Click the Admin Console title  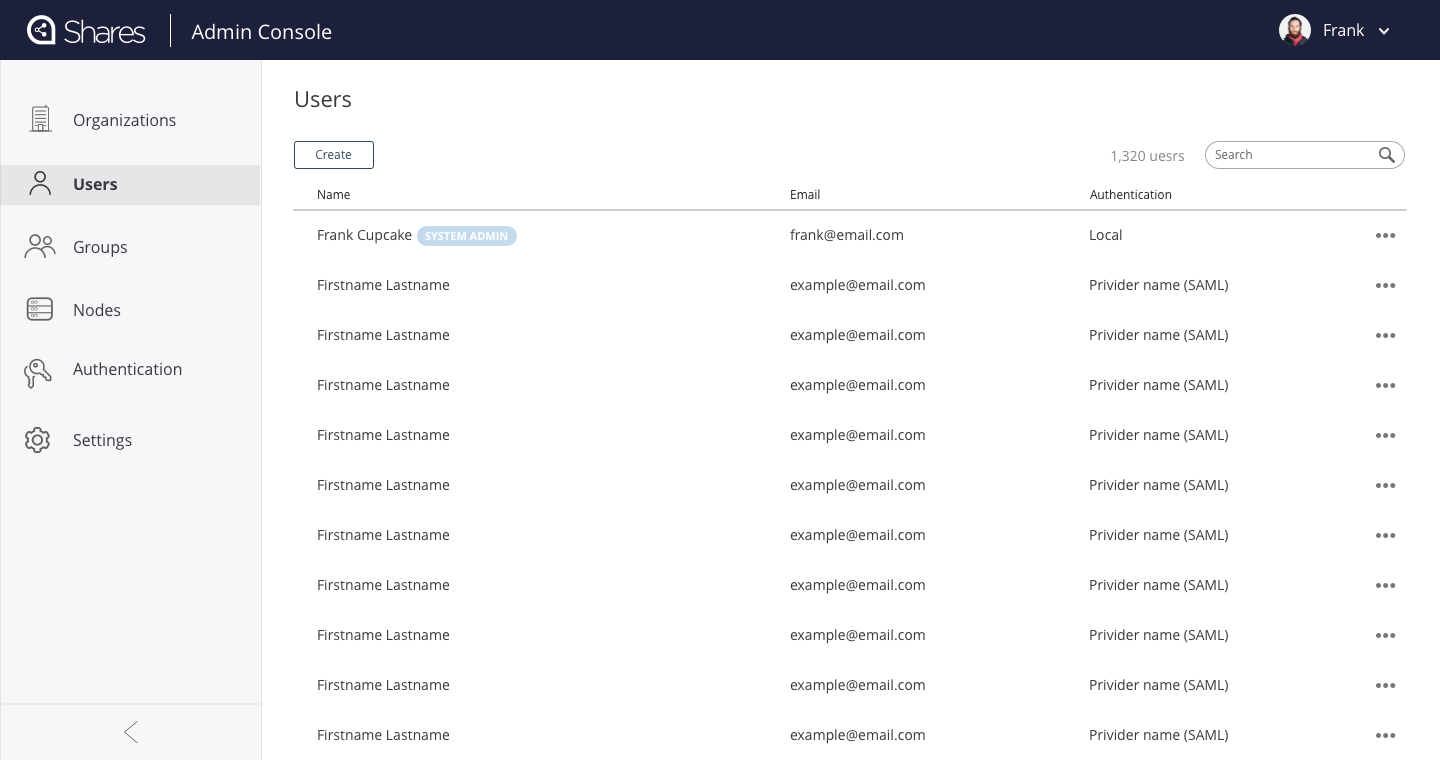262,31
